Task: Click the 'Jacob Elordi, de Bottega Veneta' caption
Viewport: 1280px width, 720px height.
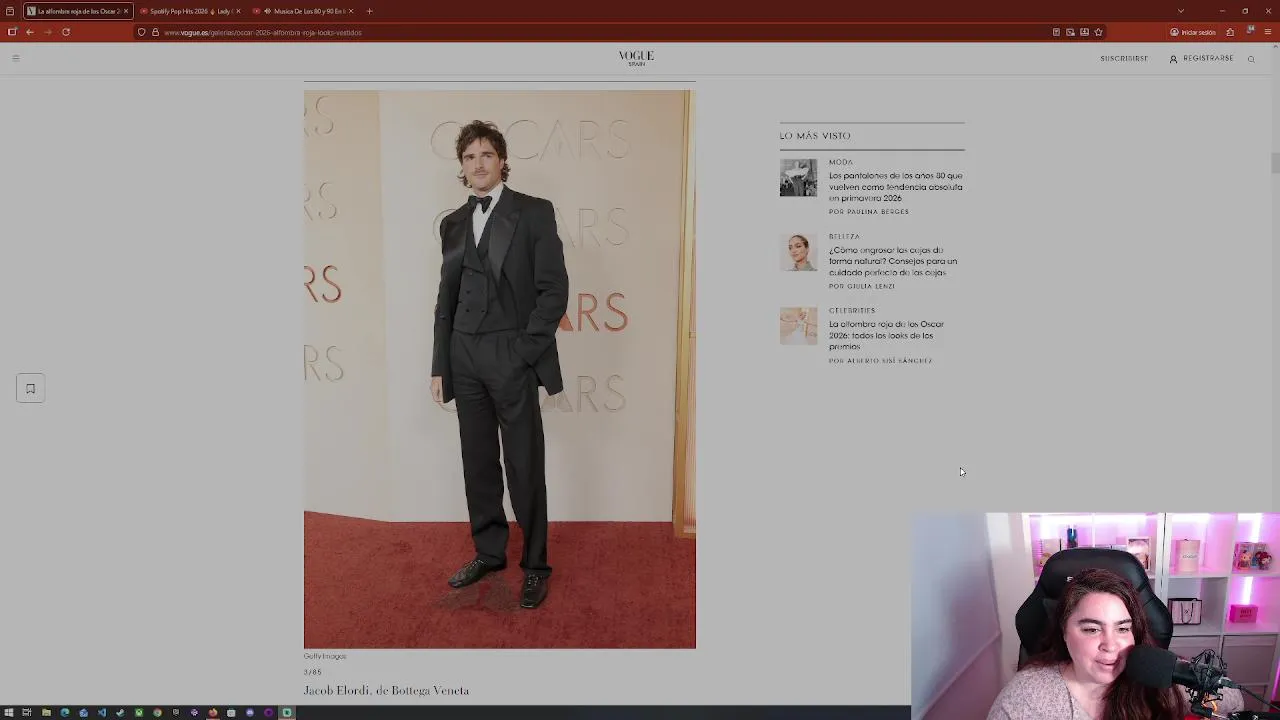Action: coord(386,691)
